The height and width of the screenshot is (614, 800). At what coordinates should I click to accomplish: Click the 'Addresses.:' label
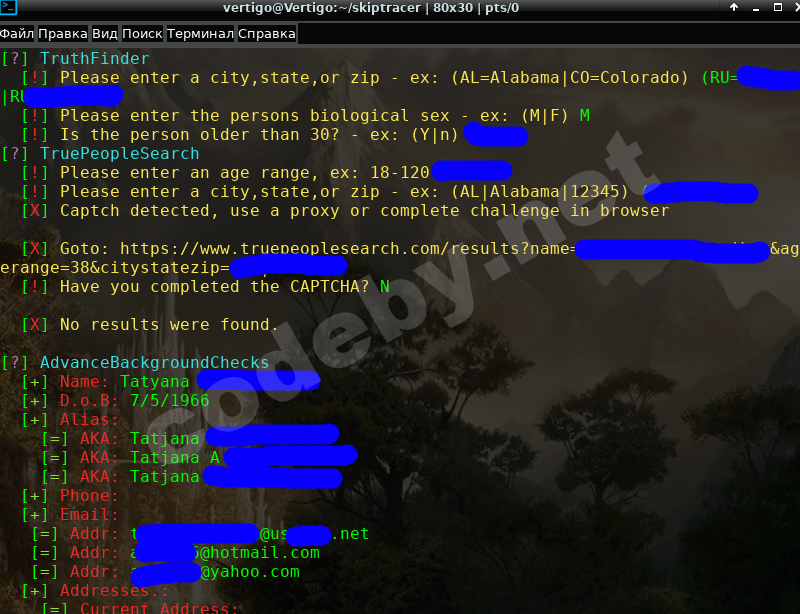[x=114, y=591]
